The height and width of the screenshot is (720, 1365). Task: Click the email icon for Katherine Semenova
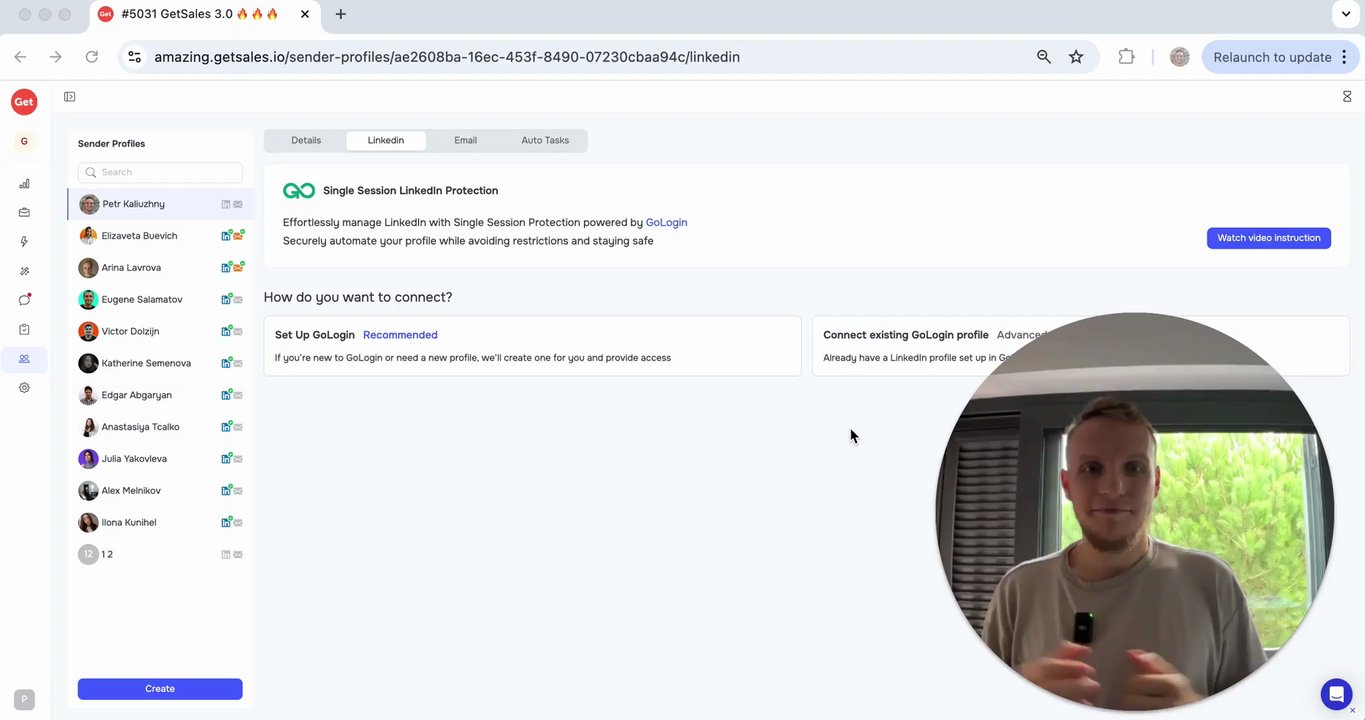[x=238, y=363]
